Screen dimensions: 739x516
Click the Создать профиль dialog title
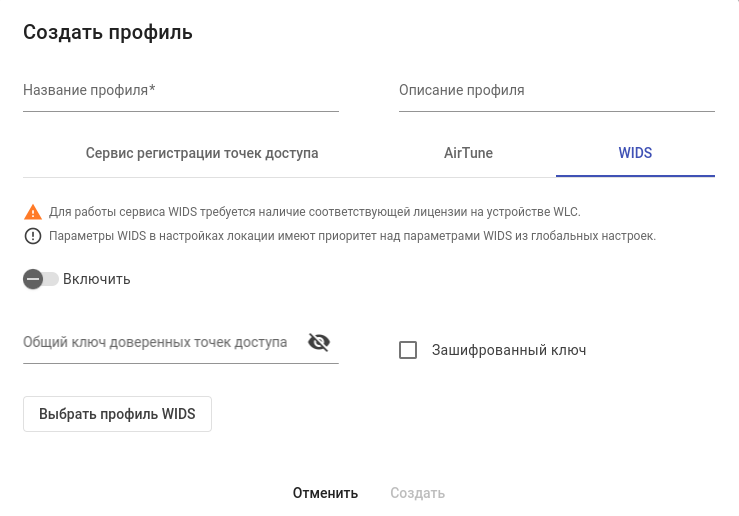tap(108, 33)
